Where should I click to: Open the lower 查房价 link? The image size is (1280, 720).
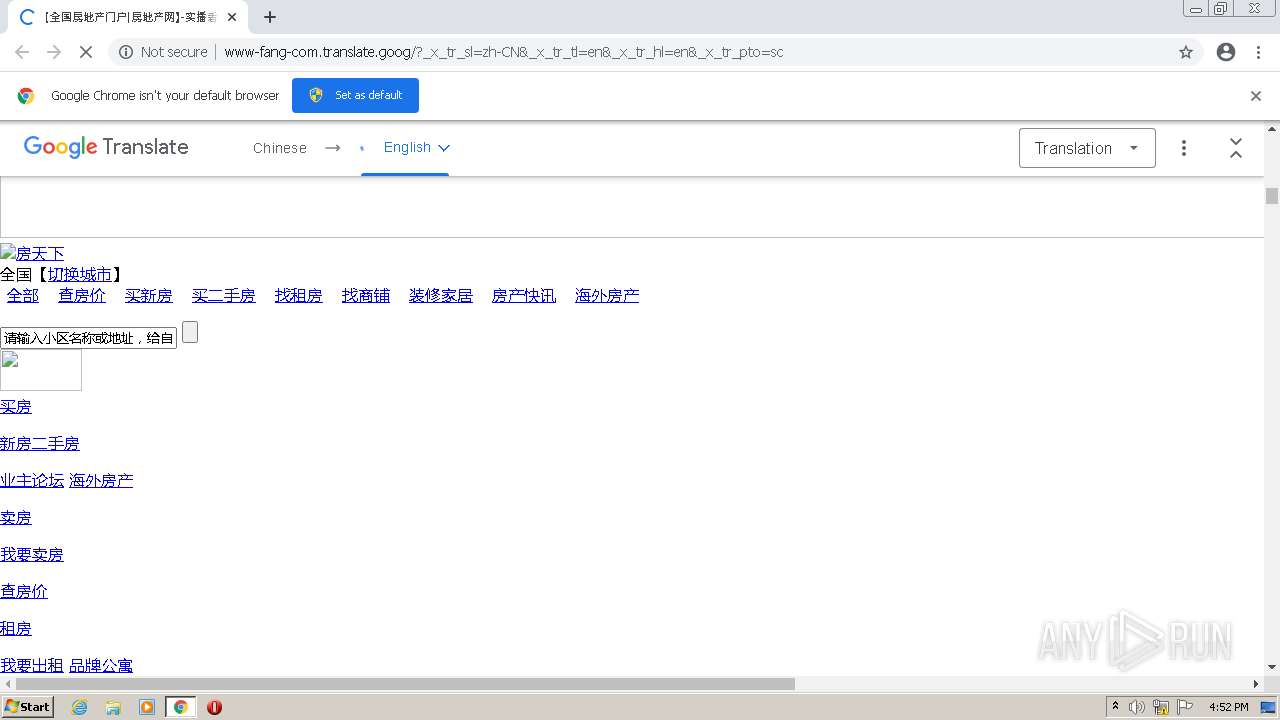tap(24, 592)
